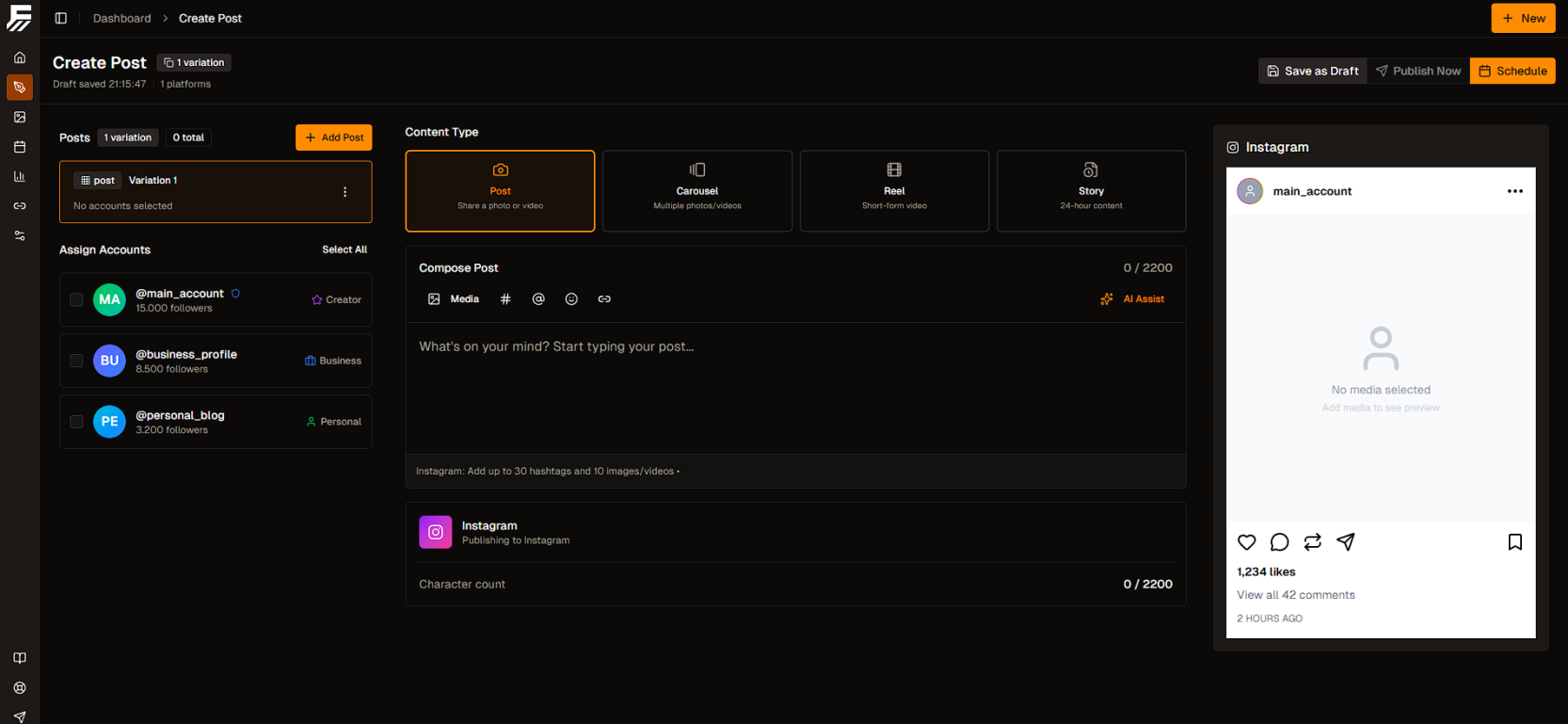The width and height of the screenshot is (1568, 724).
Task: Click the 1 variation badge next to the Create Post title
Action: (194, 62)
